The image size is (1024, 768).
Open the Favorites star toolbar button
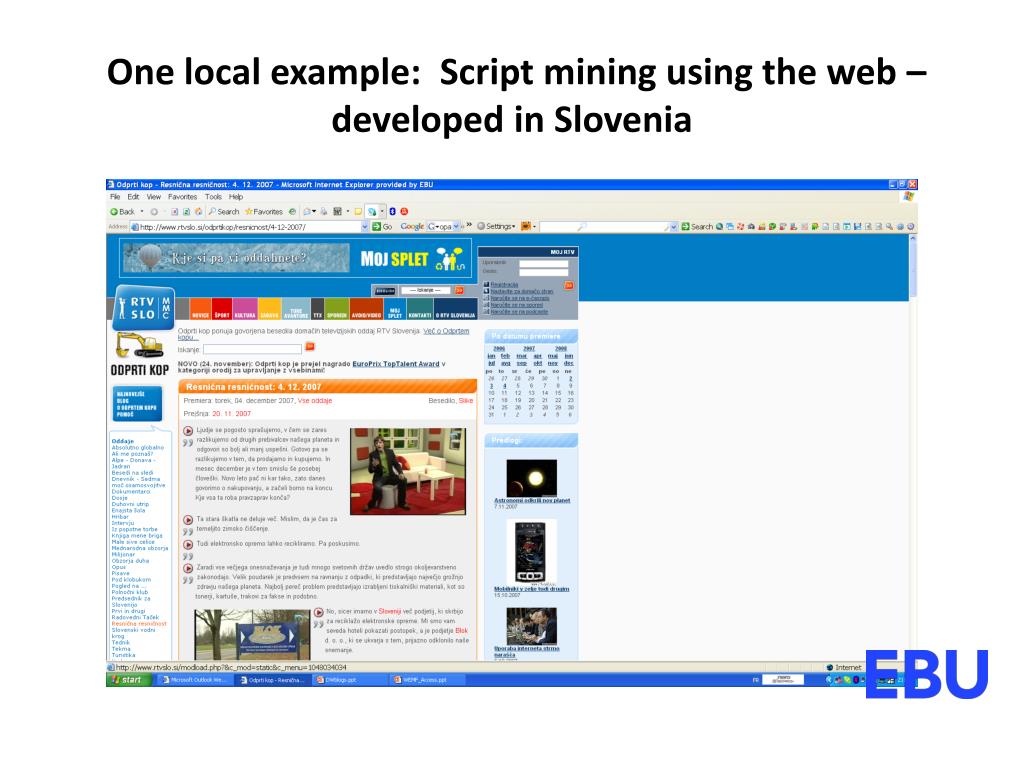tap(263, 212)
